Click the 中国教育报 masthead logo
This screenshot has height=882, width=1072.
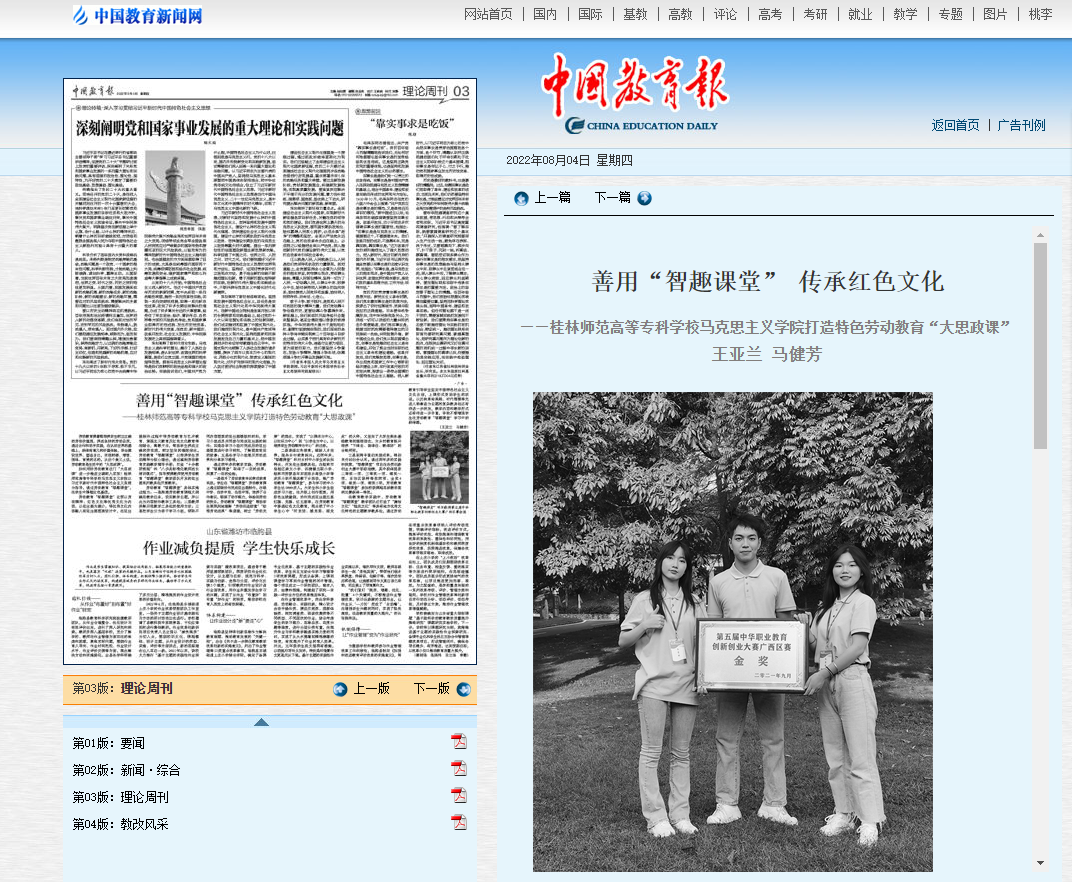click(x=636, y=92)
